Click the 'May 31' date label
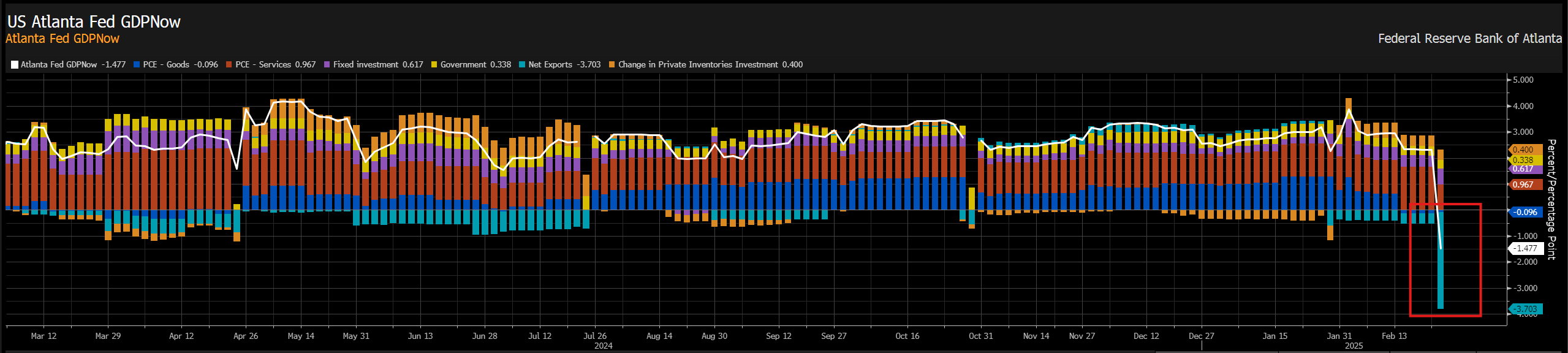 click(x=356, y=336)
